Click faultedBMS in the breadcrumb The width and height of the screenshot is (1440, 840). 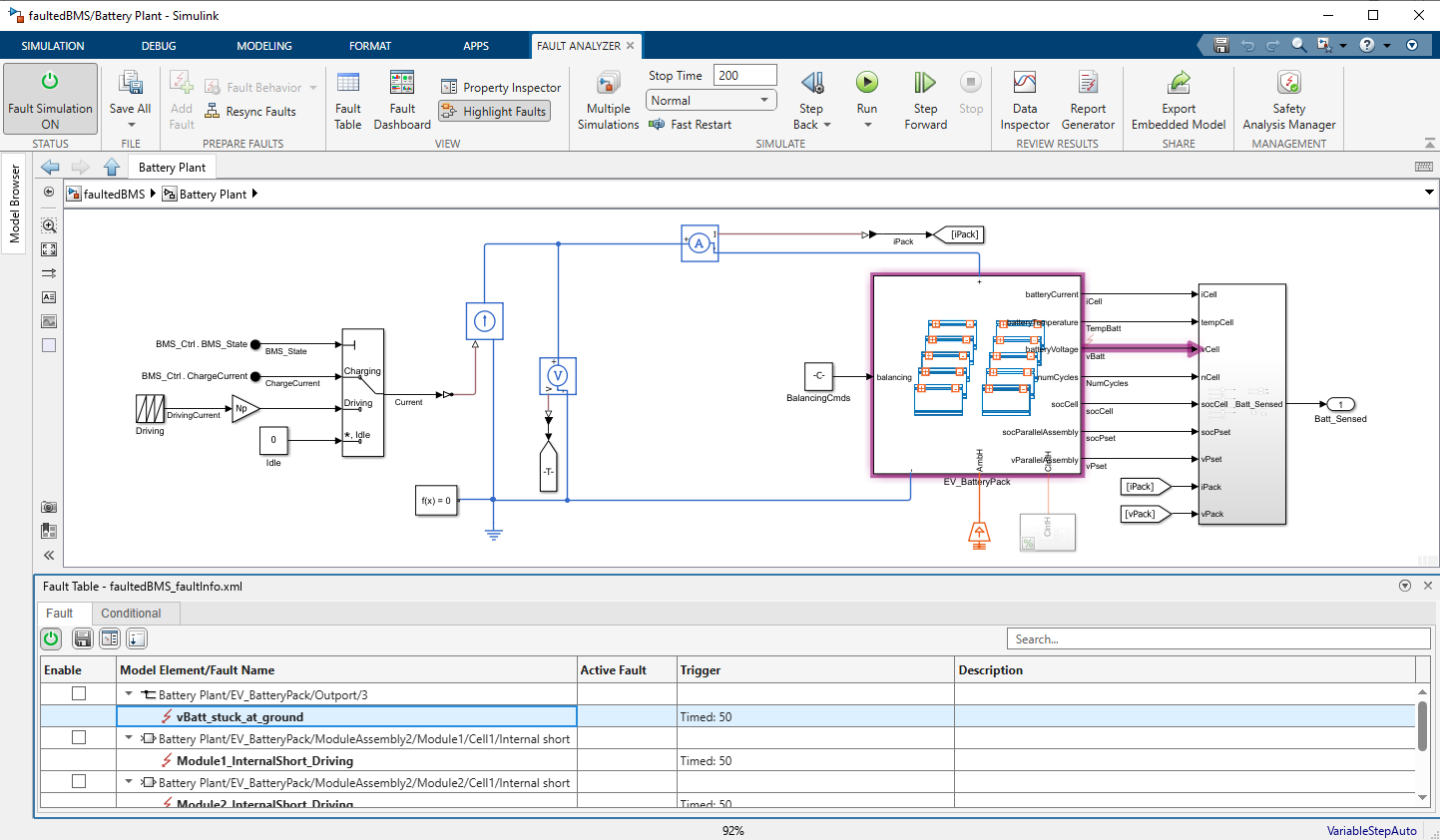click(115, 194)
